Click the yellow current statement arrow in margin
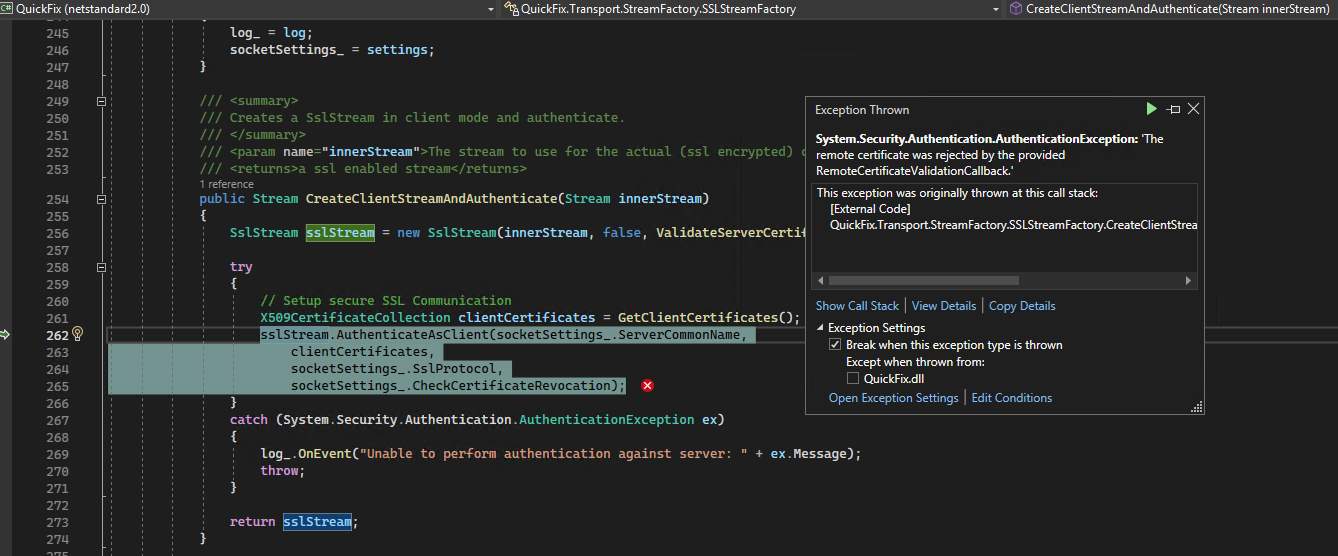The image size is (1338, 556). click(x=5, y=334)
